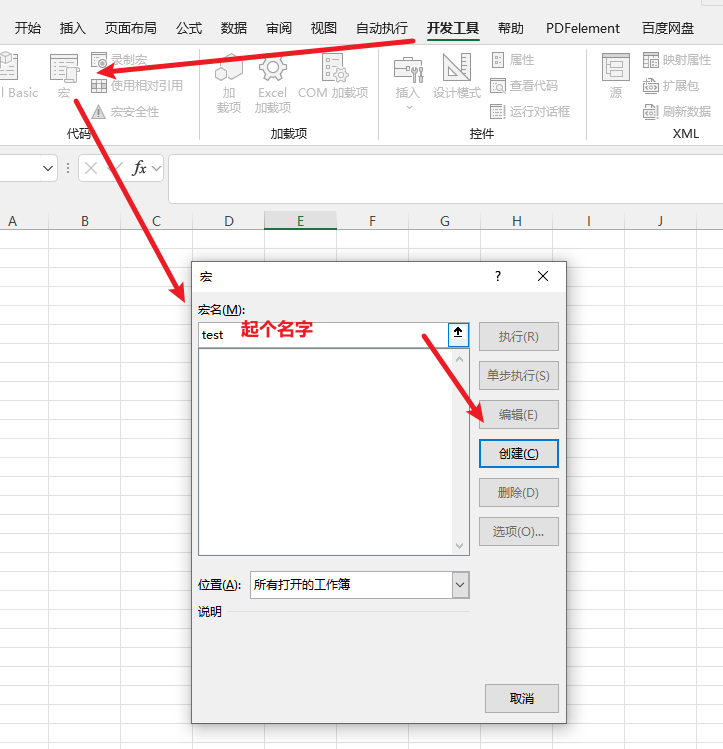Click the 单步执行(S) button
Viewport: 723px width, 749px height.
click(x=519, y=375)
